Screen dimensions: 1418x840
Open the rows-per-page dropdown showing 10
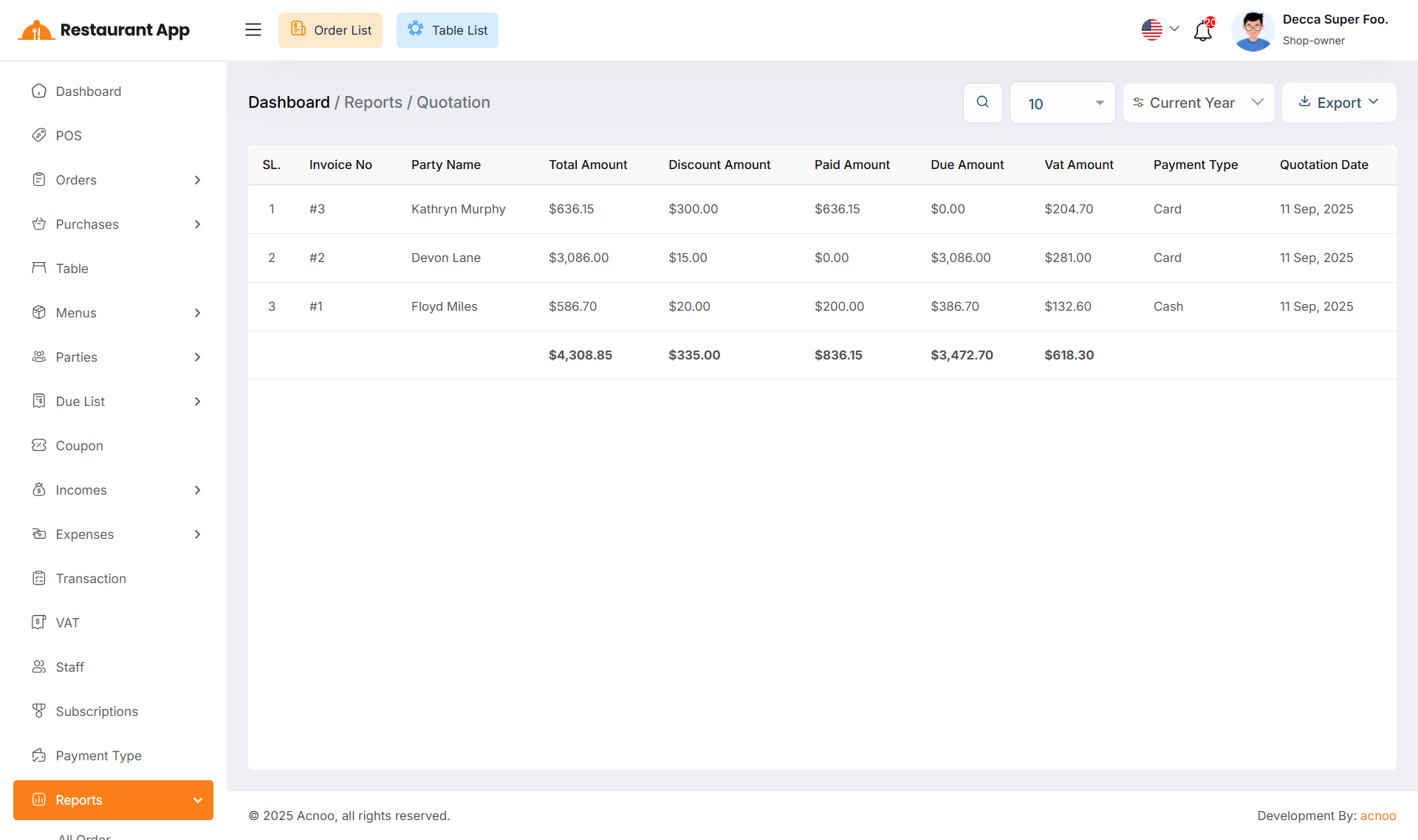pos(1062,103)
